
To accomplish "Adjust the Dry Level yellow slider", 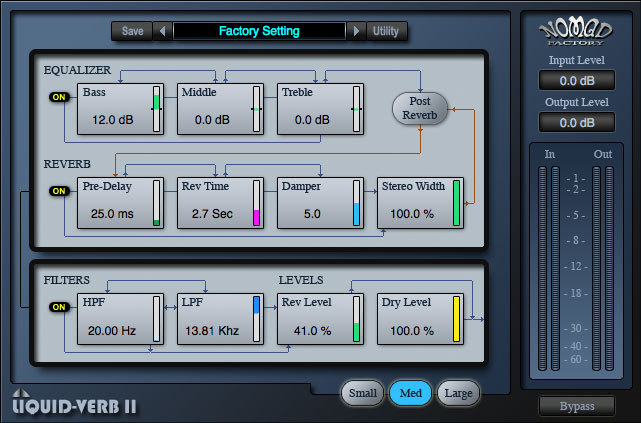I will pyautogui.click(x=456, y=319).
